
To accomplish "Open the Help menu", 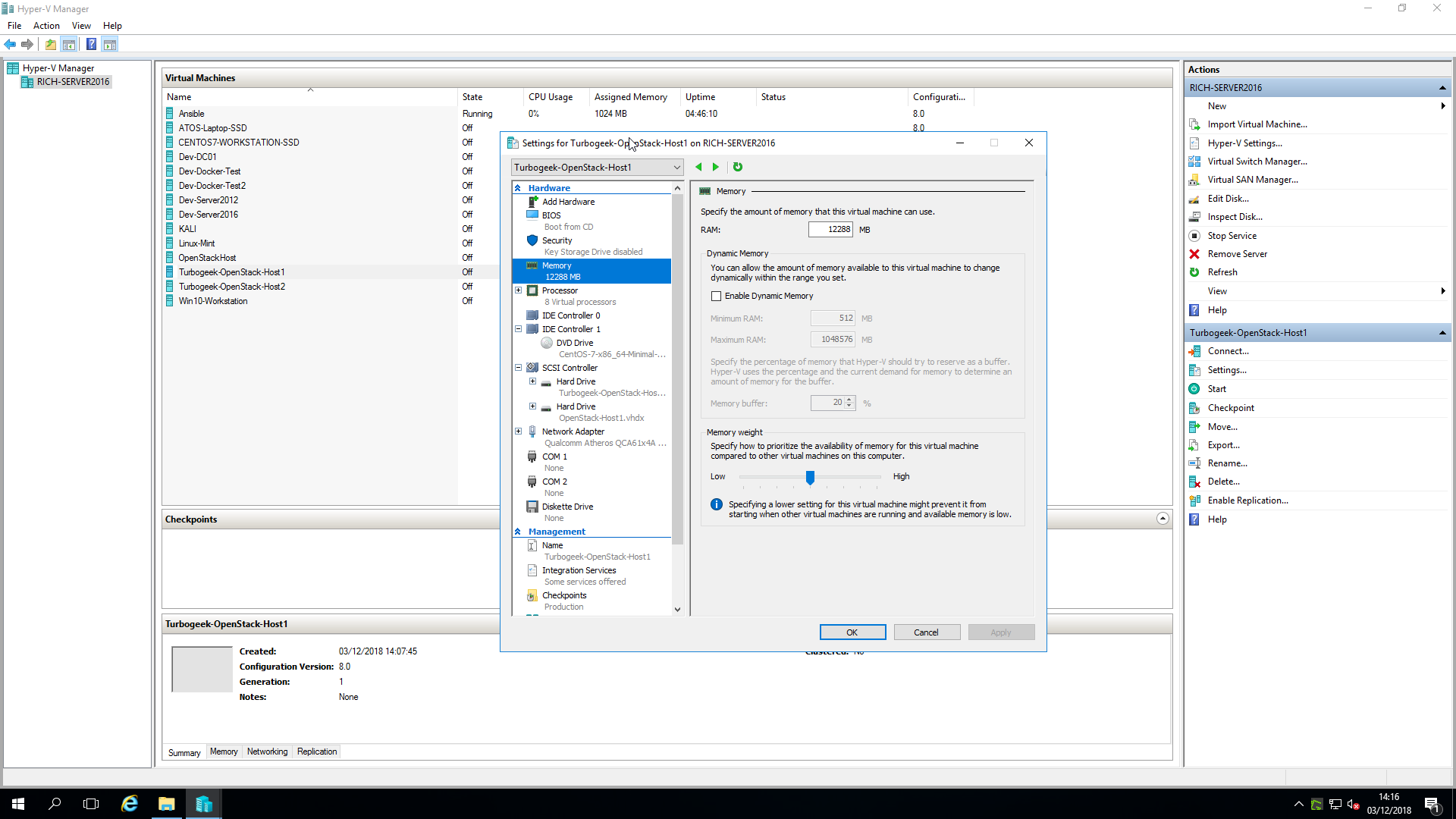I will click(x=112, y=26).
